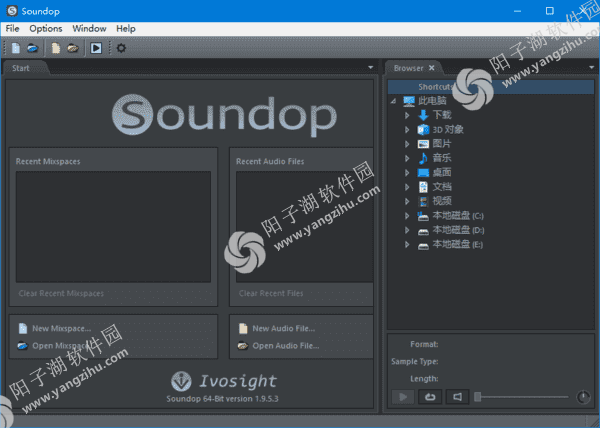Click the 3D 对象 cube icon
This screenshot has width=600, height=428.
[x=423, y=130]
